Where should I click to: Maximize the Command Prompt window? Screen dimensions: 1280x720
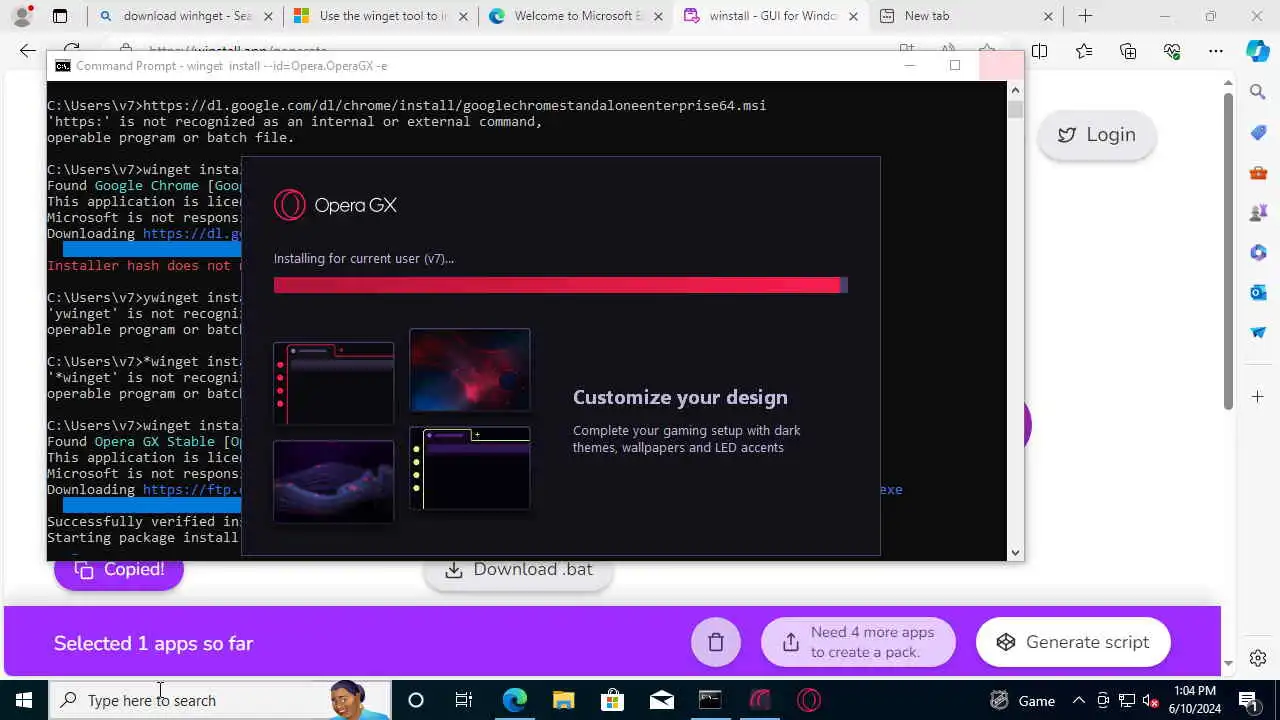coord(955,66)
